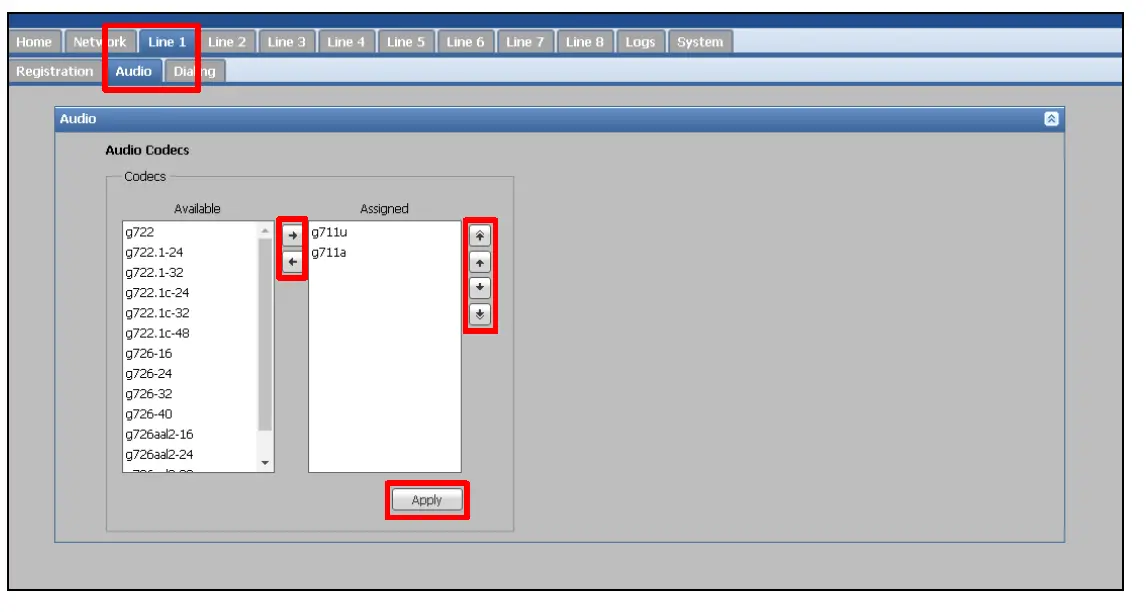Select g722.1-24 in Available codecs
Image resolution: width=1146 pixels, height=612 pixels.
coord(191,252)
